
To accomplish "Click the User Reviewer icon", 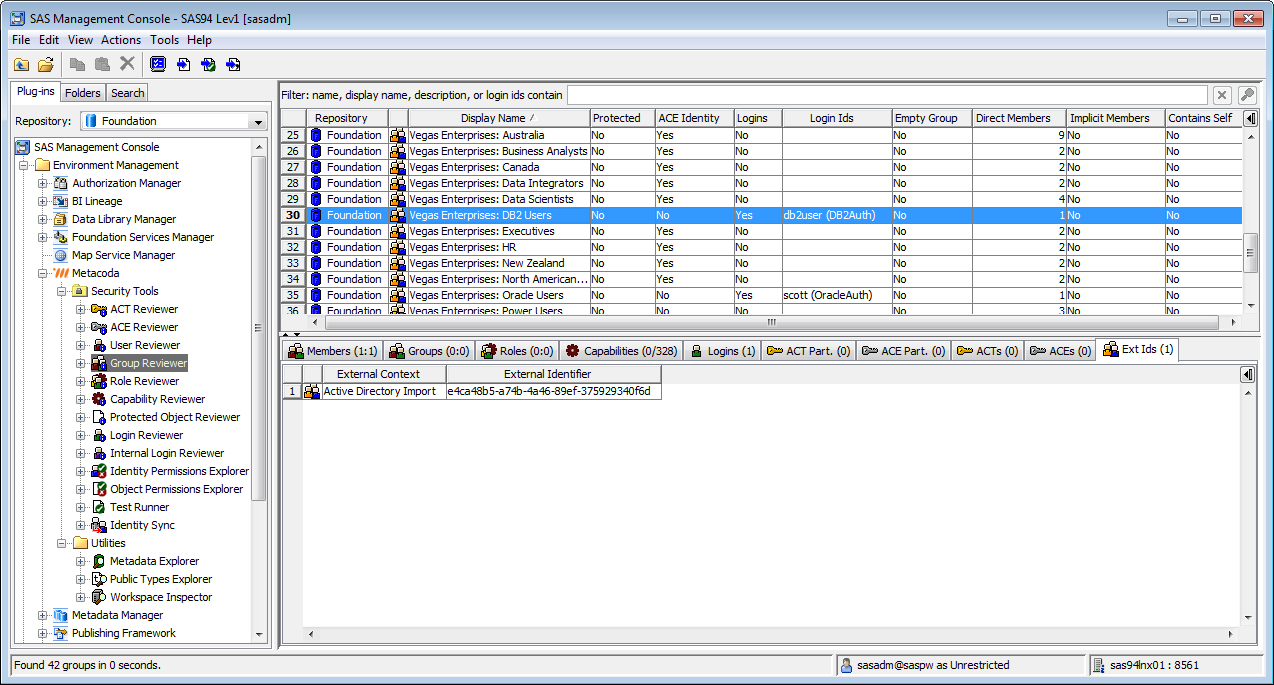I will (99, 345).
